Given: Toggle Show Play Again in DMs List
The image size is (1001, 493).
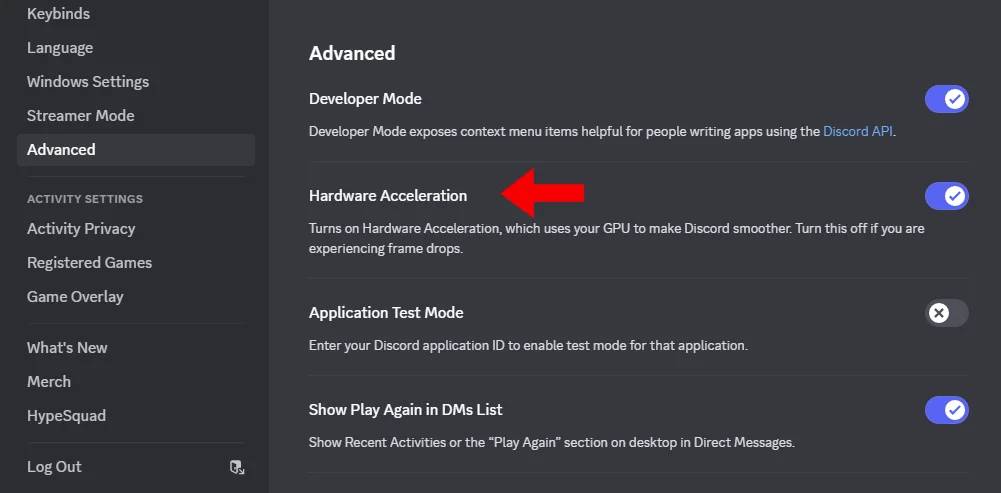Looking at the screenshot, I should pos(947,410).
